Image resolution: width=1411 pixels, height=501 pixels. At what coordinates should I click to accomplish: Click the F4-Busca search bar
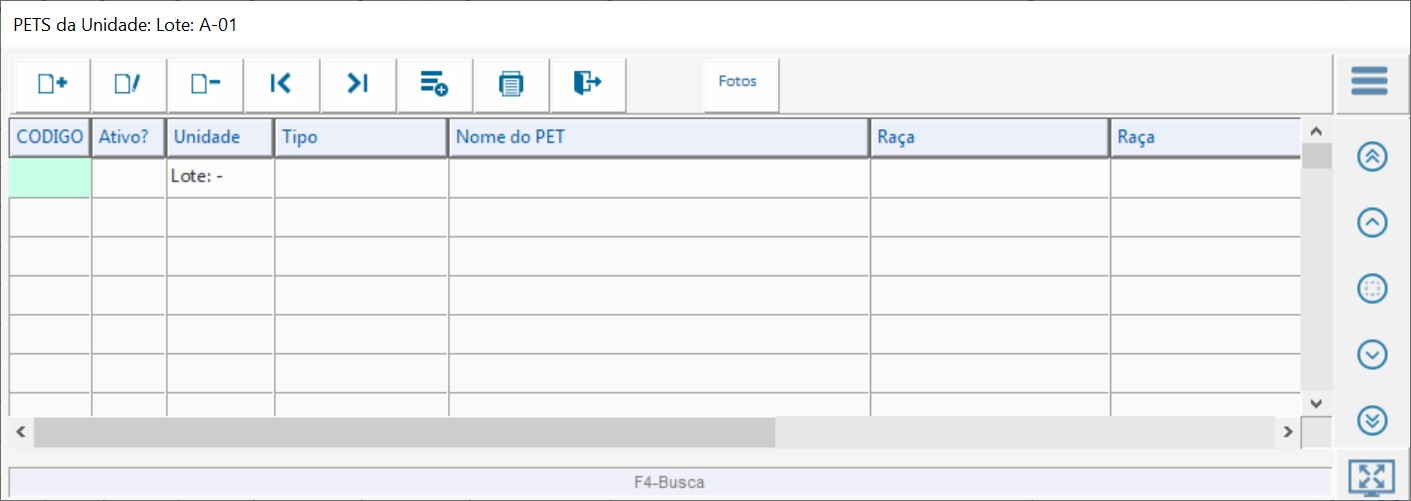(x=669, y=482)
